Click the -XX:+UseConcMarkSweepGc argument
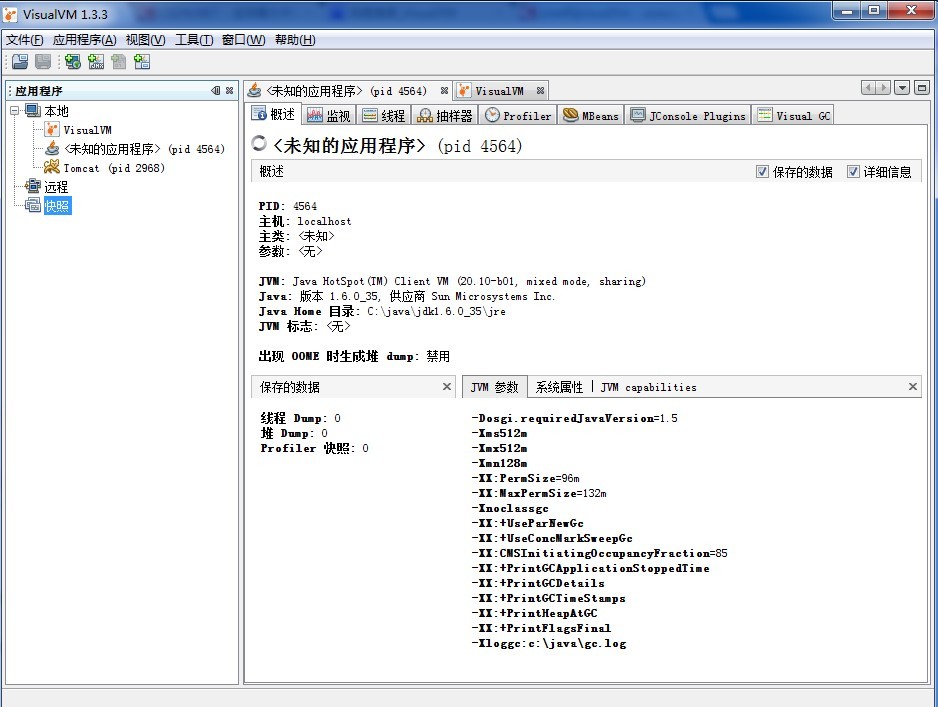Image resolution: width=938 pixels, height=707 pixels. [552, 538]
